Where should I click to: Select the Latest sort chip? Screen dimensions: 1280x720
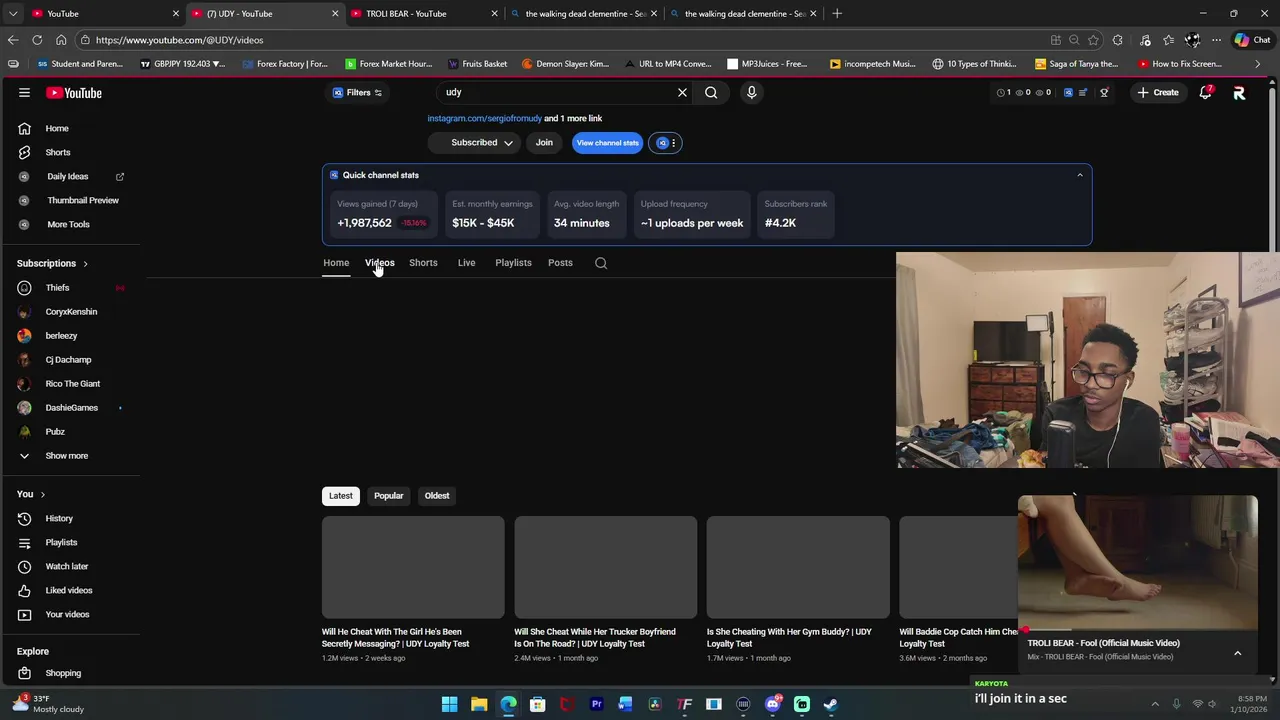point(341,496)
